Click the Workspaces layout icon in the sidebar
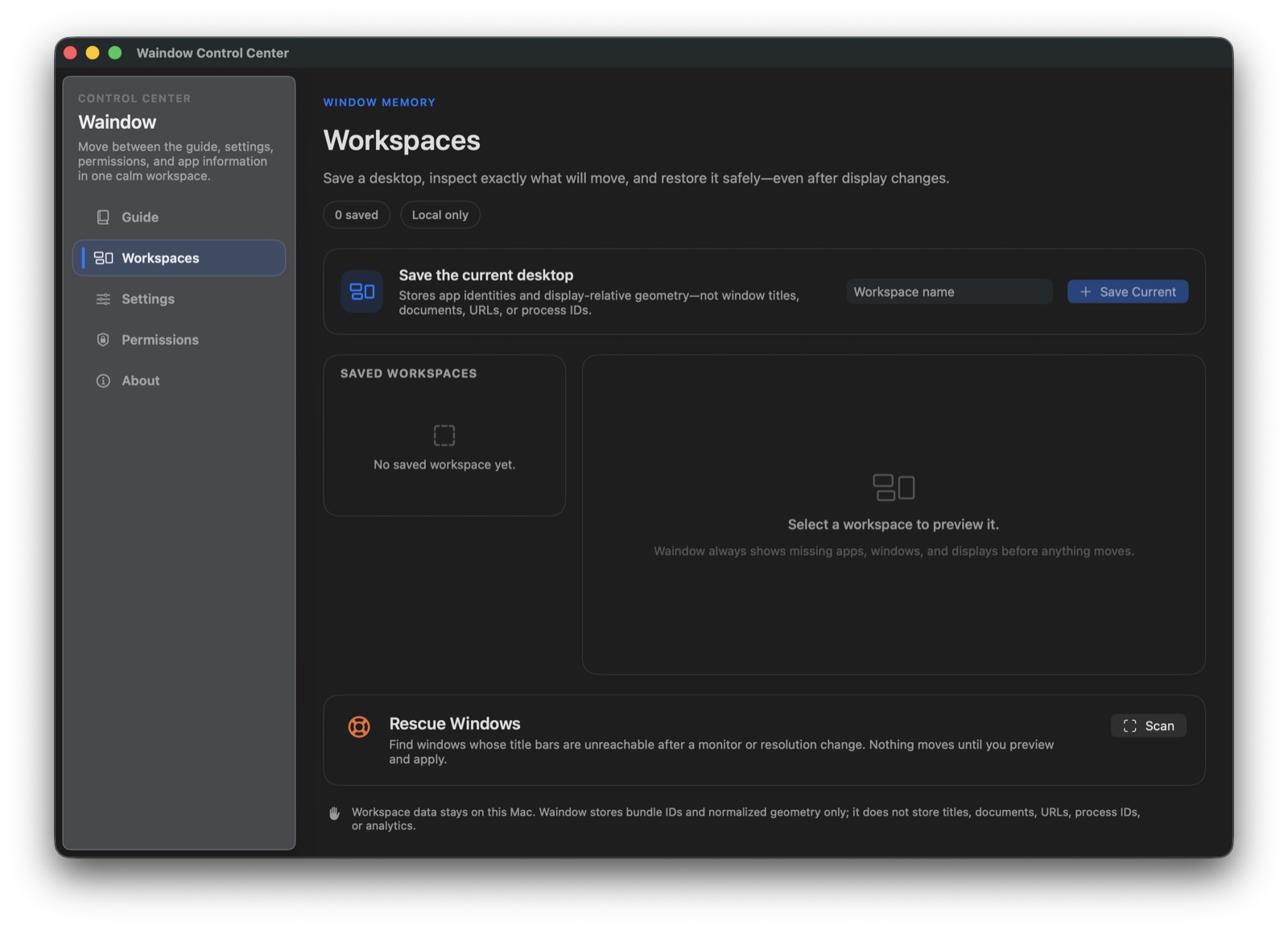The image size is (1288, 930). tap(103, 258)
